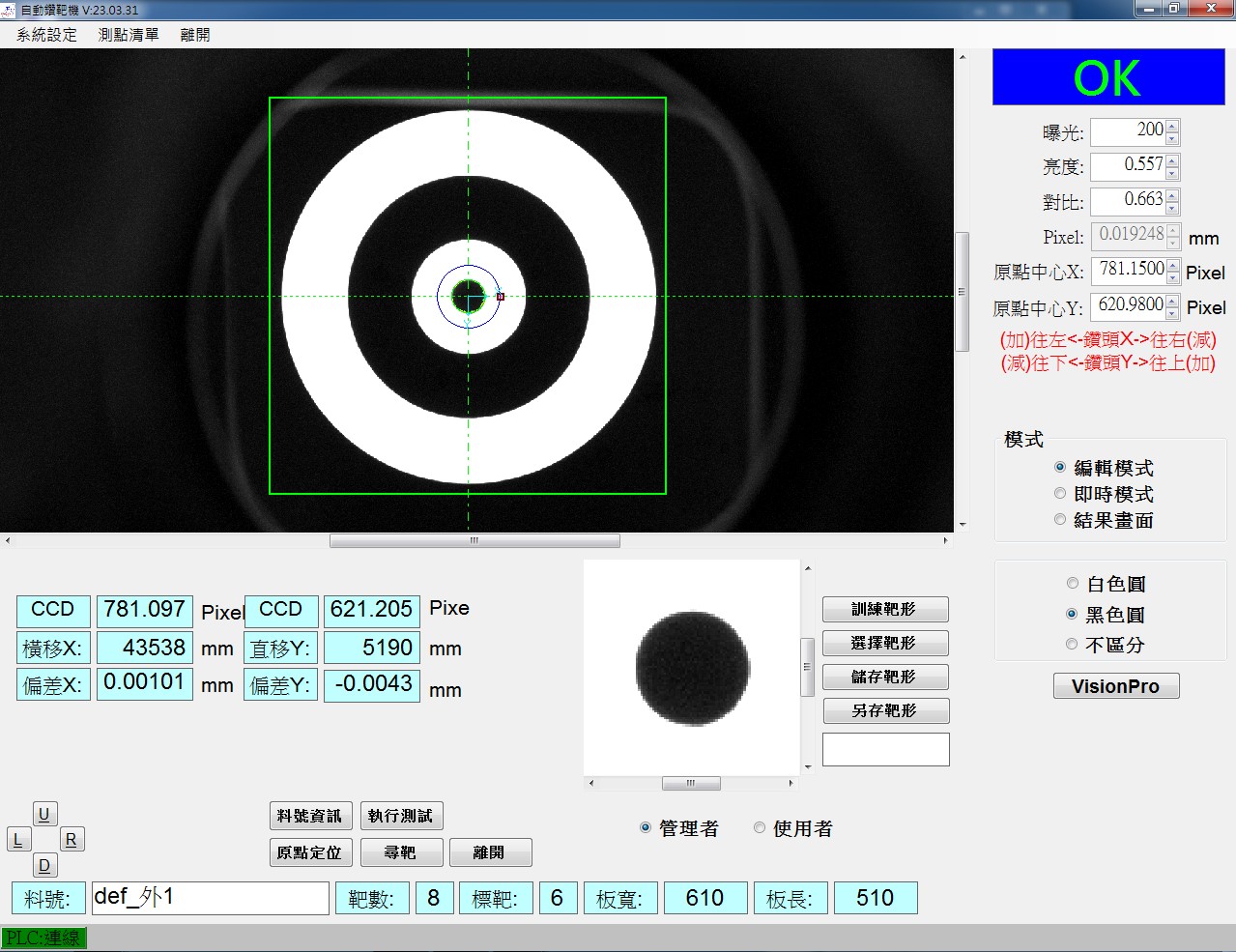The width and height of the screenshot is (1236, 952).
Task: Select the 使用者 role radio button
Action: point(760,828)
